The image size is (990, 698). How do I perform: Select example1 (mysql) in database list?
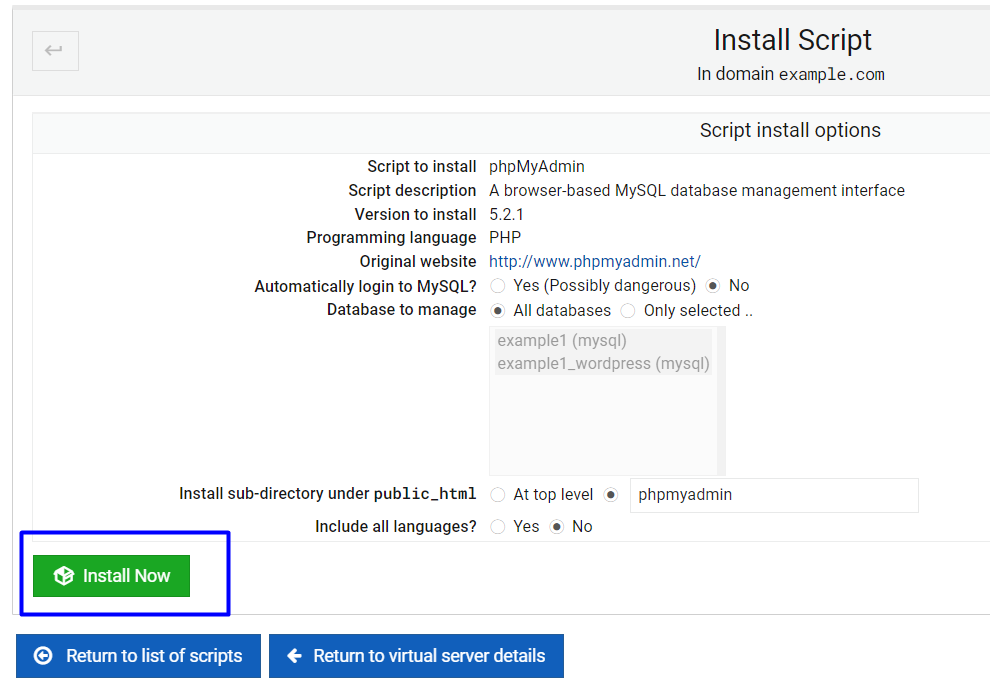(603, 340)
